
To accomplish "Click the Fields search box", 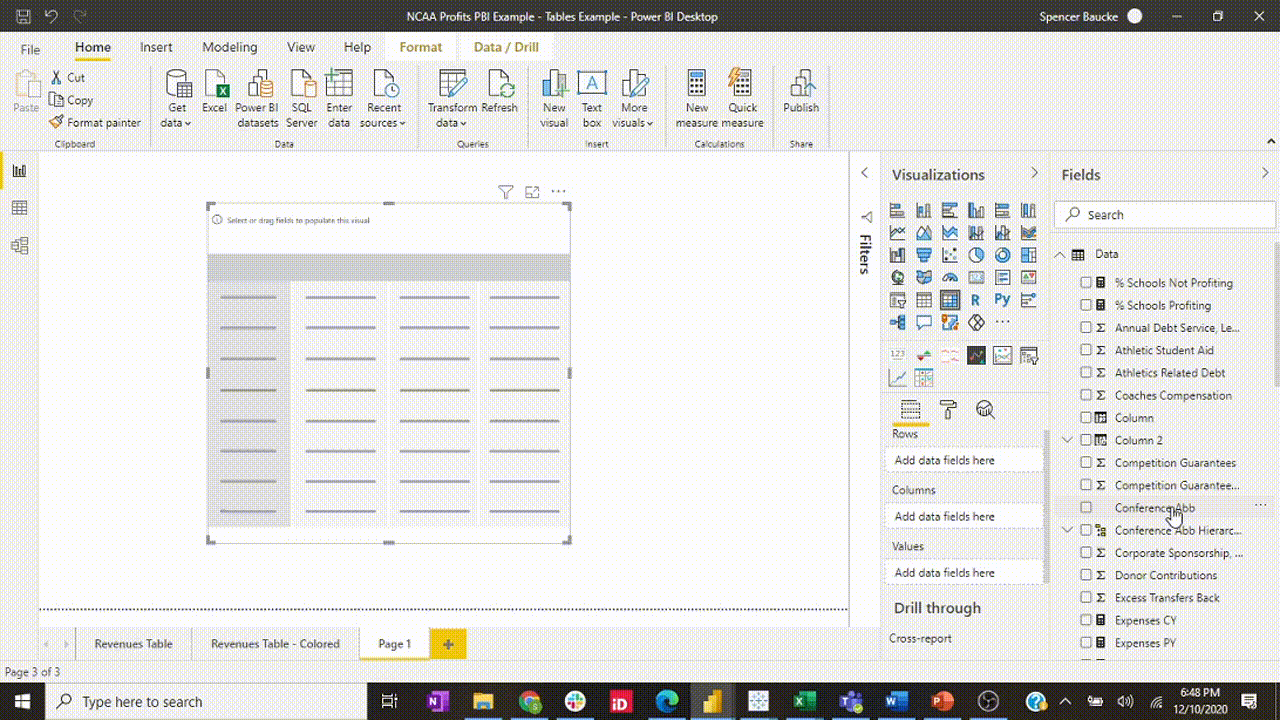I will tap(1165, 214).
